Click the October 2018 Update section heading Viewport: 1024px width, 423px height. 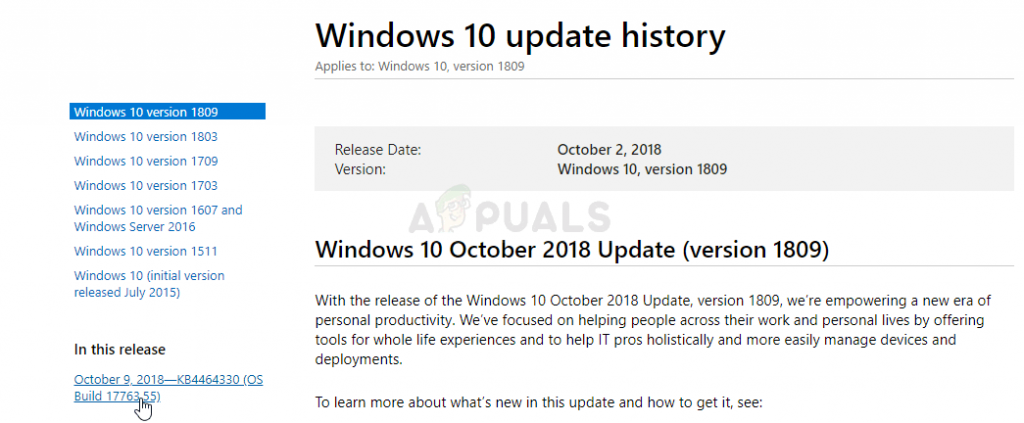tap(572, 249)
